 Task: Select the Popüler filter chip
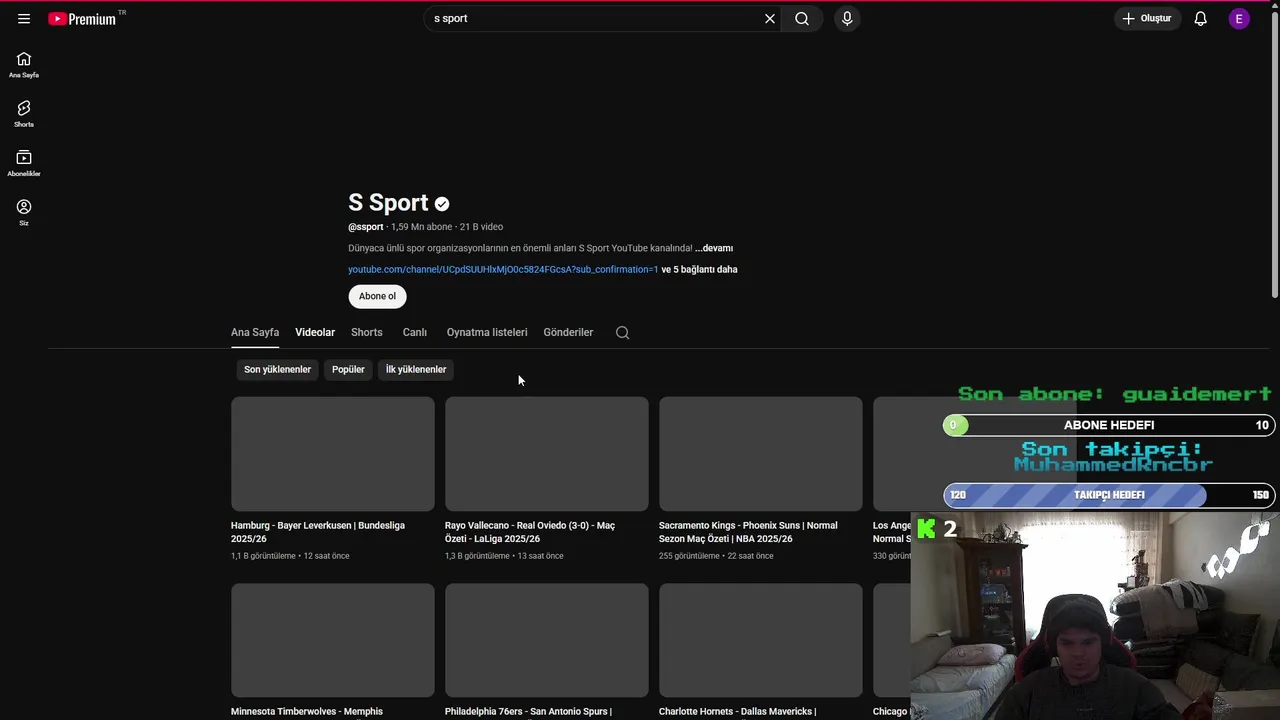coord(348,369)
